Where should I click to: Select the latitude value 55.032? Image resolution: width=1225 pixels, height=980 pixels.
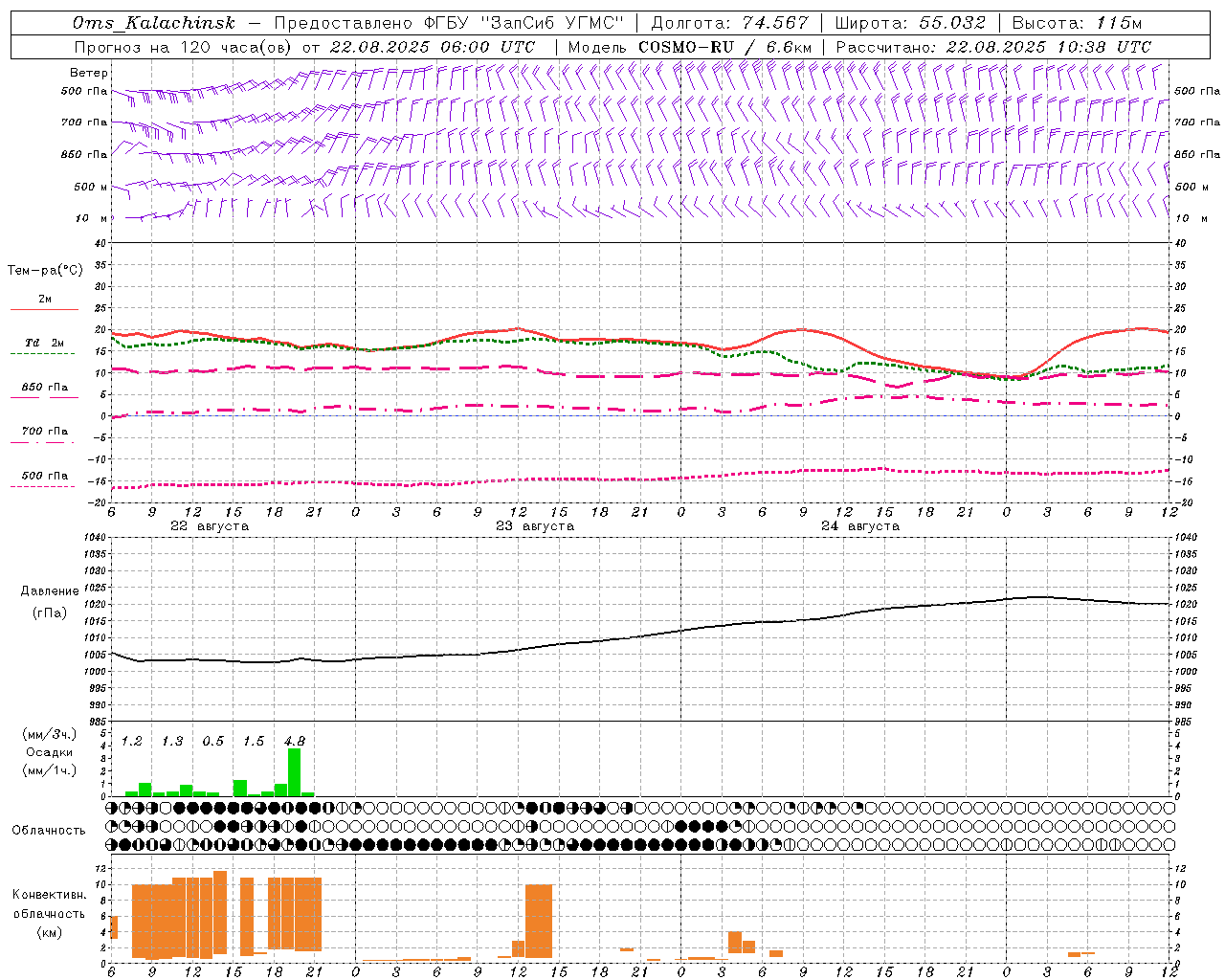(952, 23)
